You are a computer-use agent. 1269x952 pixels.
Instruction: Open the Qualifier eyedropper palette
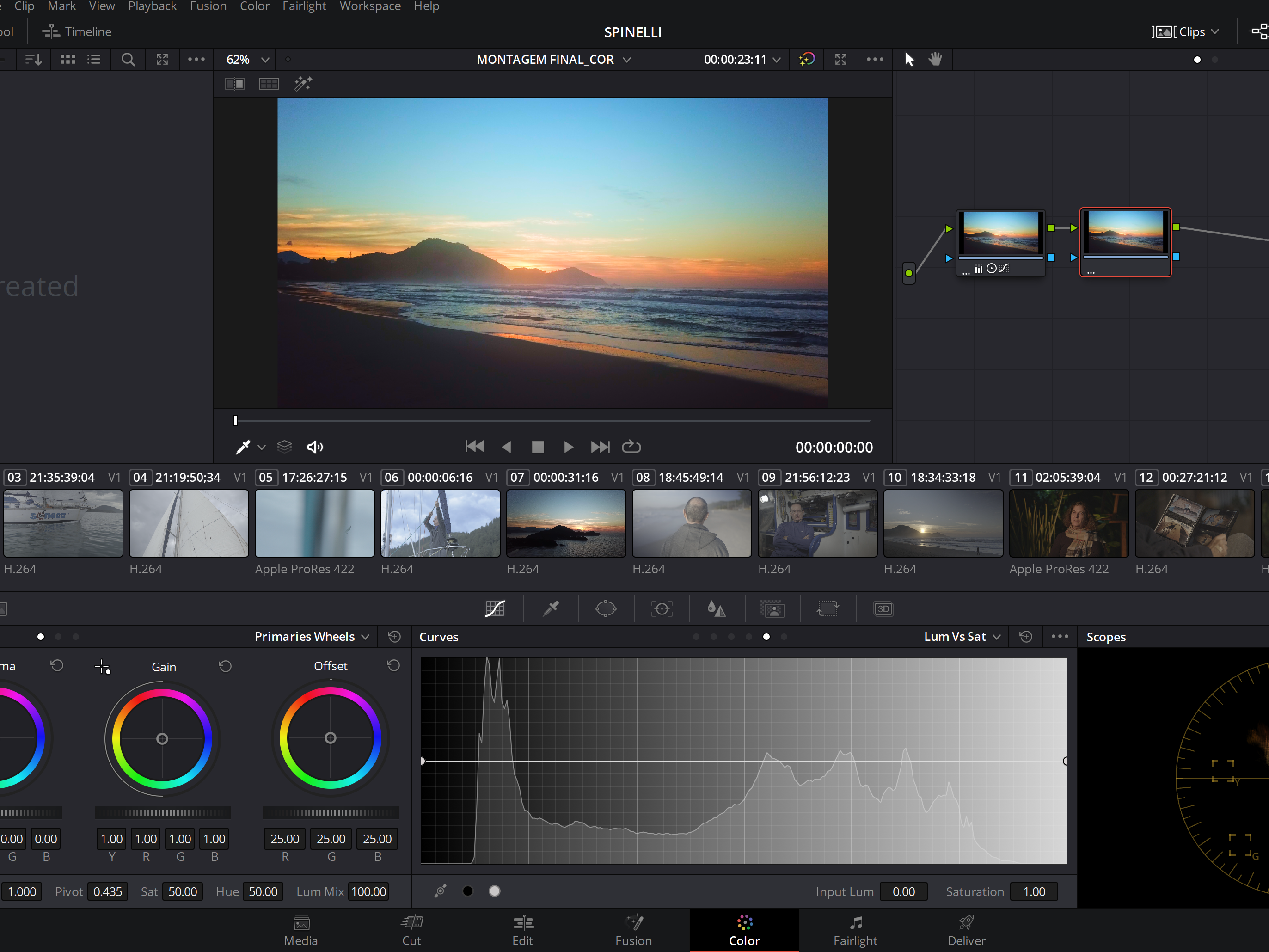(x=551, y=609)
